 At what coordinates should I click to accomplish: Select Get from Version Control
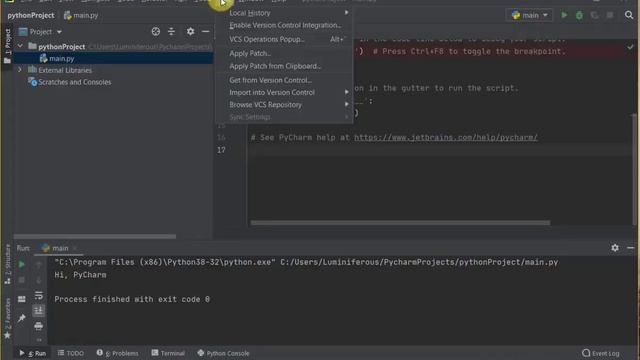point(284,80)
